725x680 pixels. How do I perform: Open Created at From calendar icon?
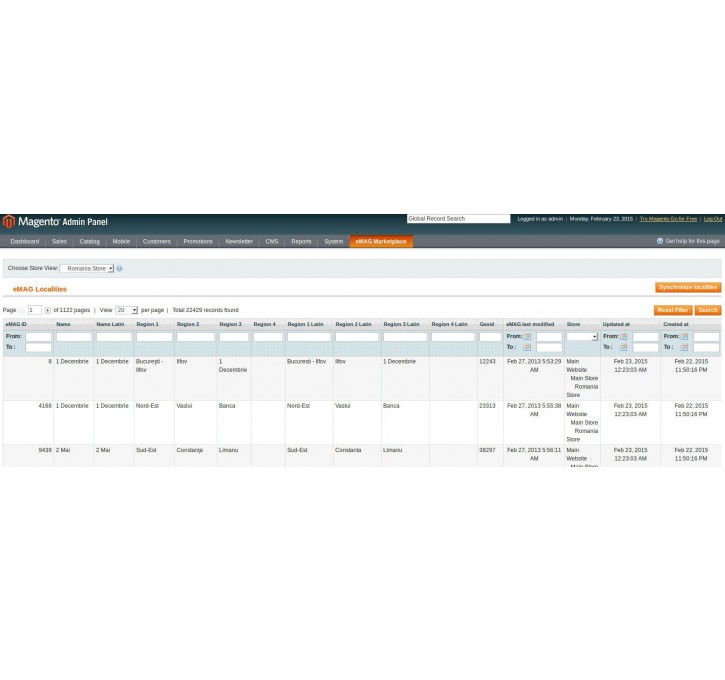(x=685, y=337)
